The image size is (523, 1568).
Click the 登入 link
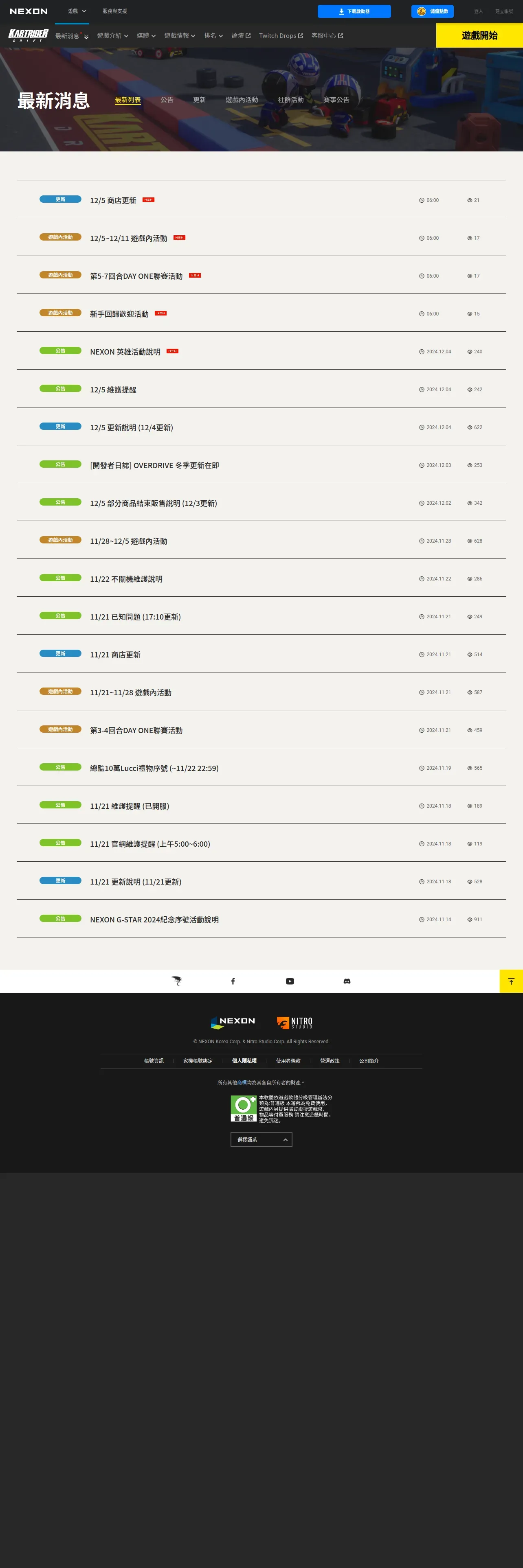(x=479, y=11)
